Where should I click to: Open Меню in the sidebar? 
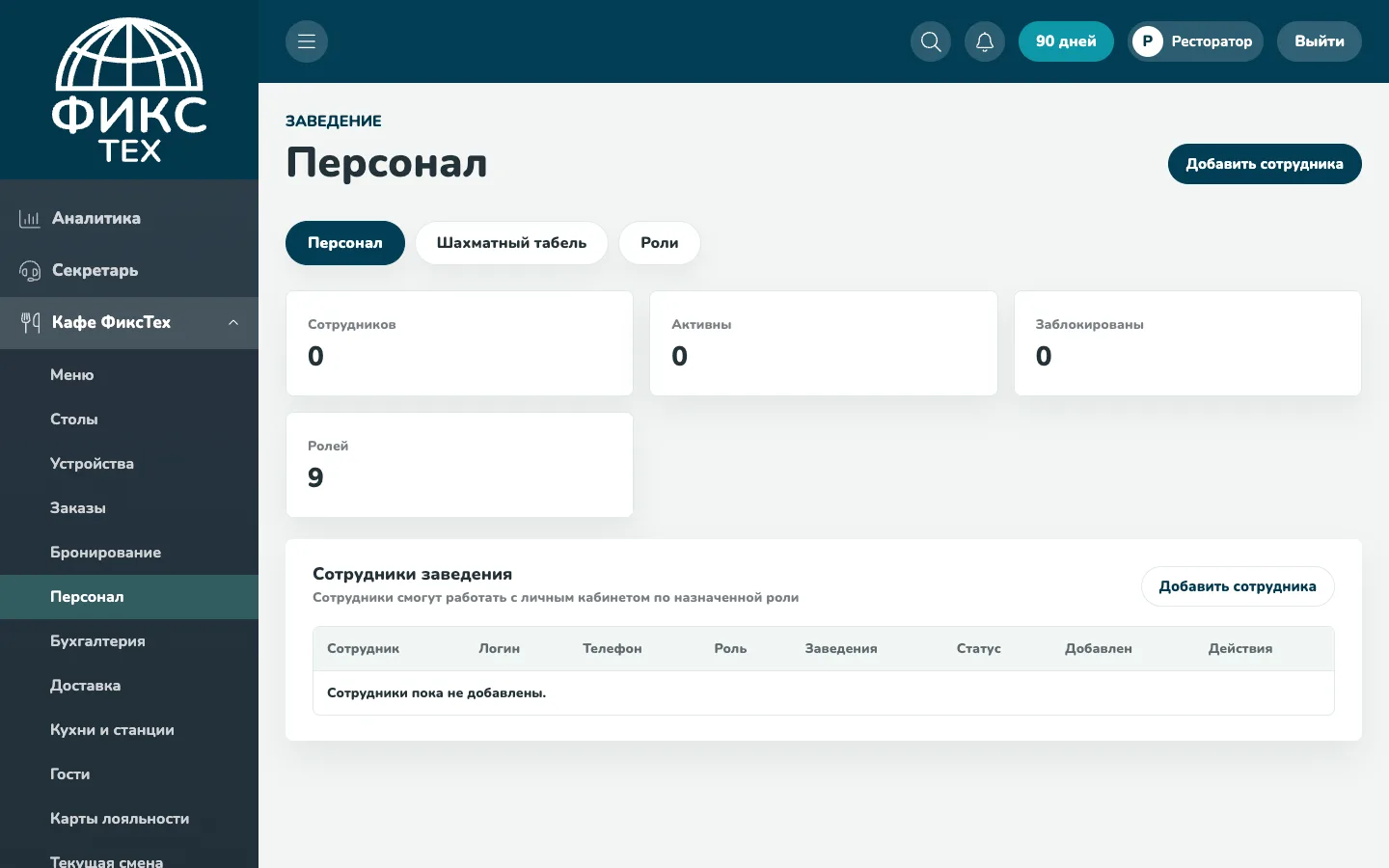[129, 375]
